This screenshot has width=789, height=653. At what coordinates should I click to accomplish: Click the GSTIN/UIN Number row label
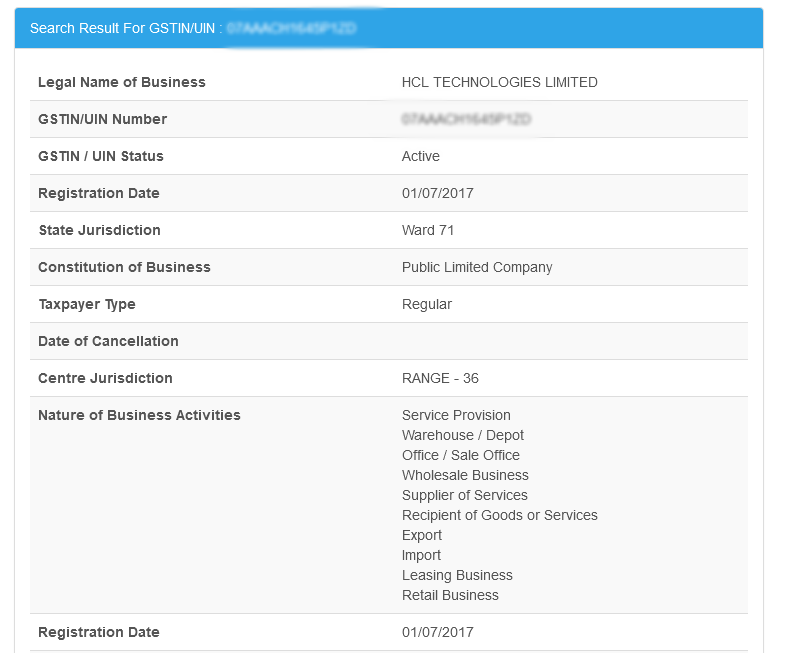pos(102,119)
